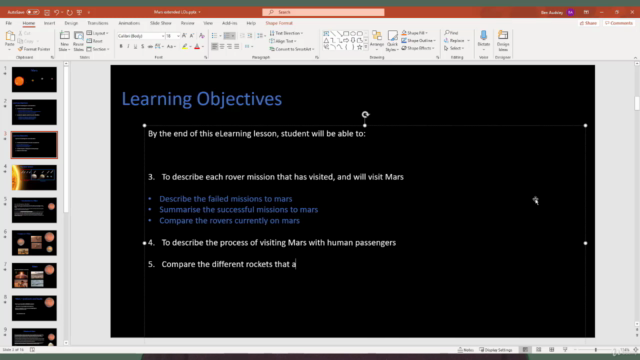The height and width of the screenshot is (360, 640).
Task: Click Display Settings in status bar
Action: (x=496, y=350)
